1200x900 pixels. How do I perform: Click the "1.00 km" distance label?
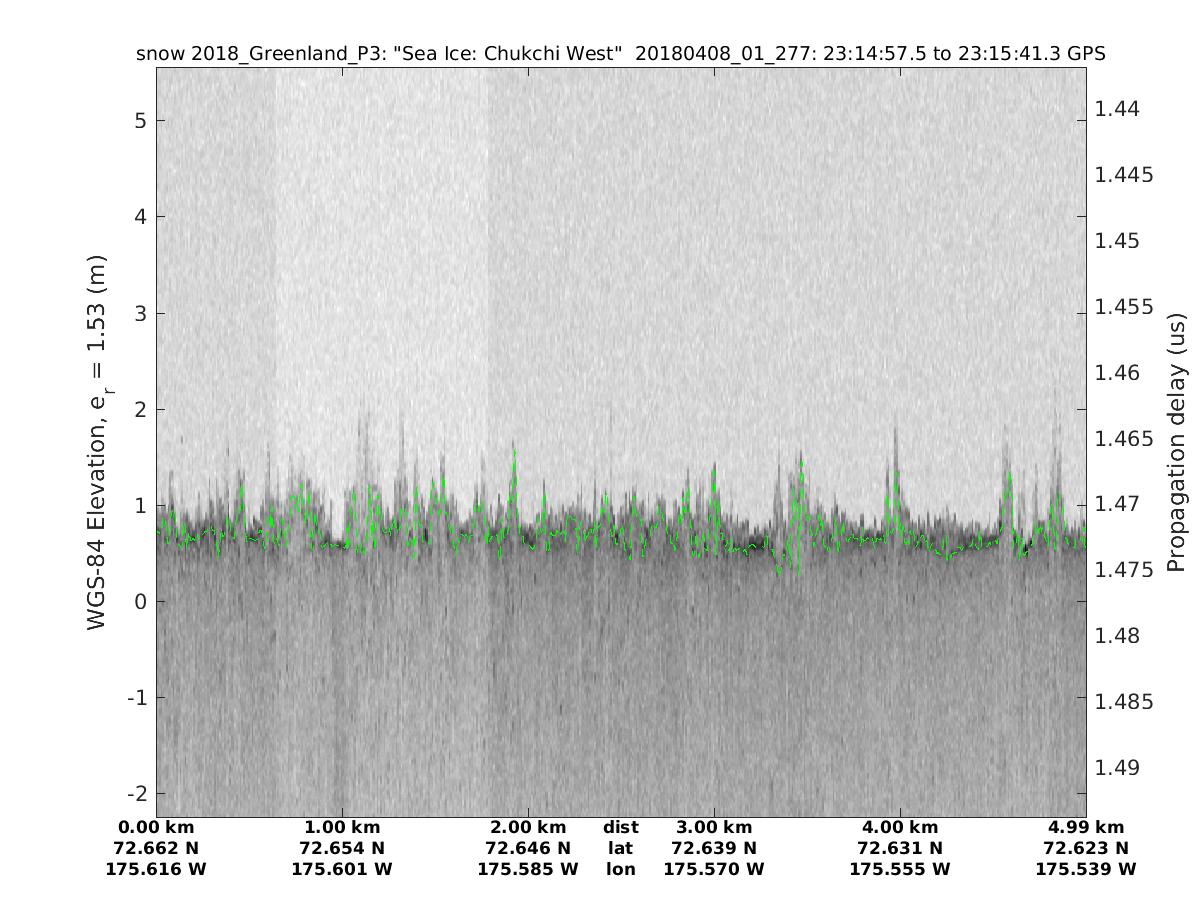click(x=342, y=827)
